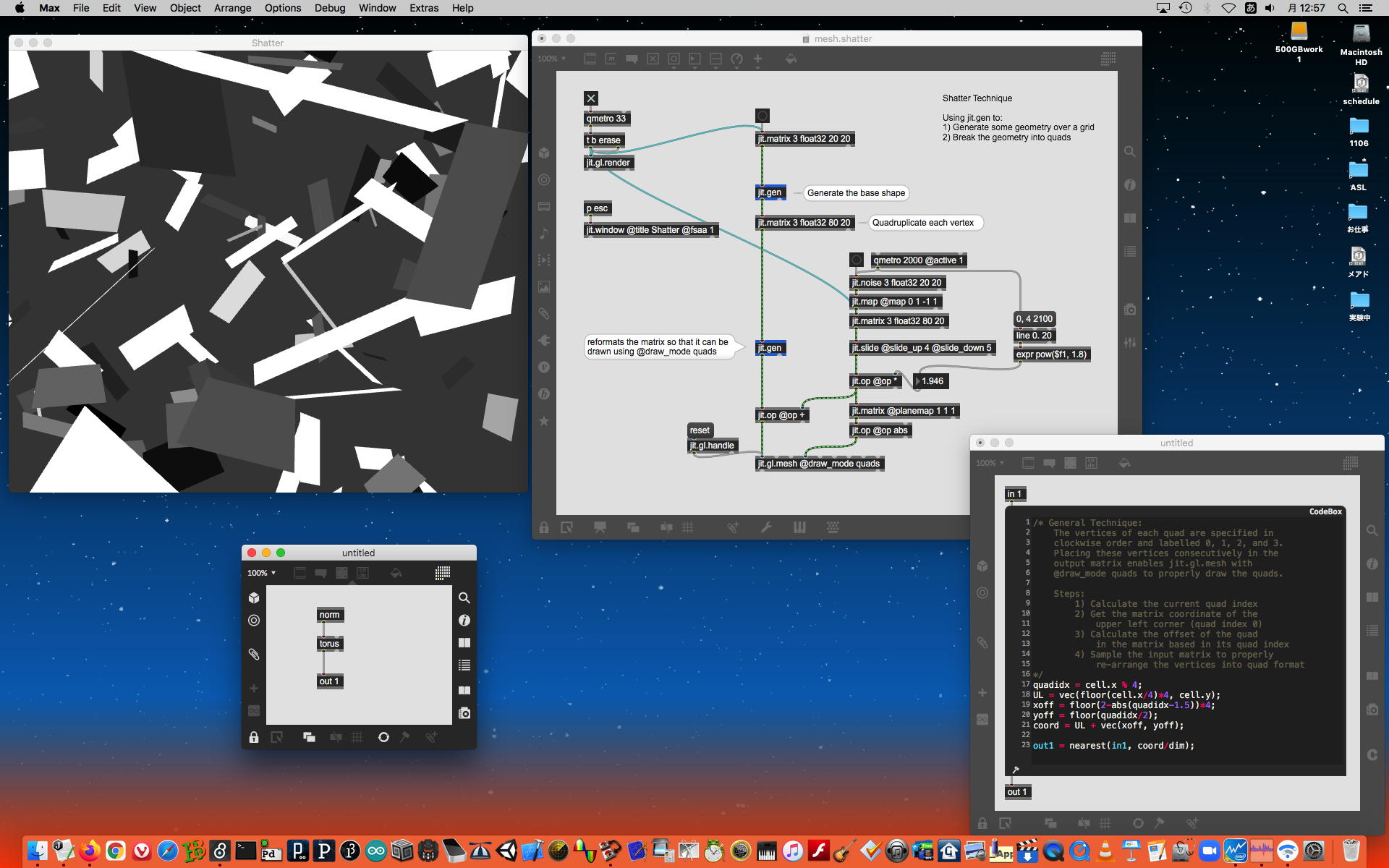
Task: Toggle the X toggle above qmetro 33
Action: 591,98
